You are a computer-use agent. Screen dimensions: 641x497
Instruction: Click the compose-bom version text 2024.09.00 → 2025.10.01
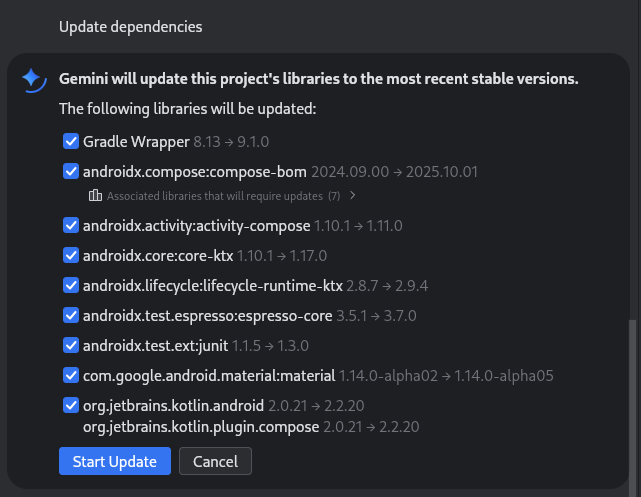(394, 171)
